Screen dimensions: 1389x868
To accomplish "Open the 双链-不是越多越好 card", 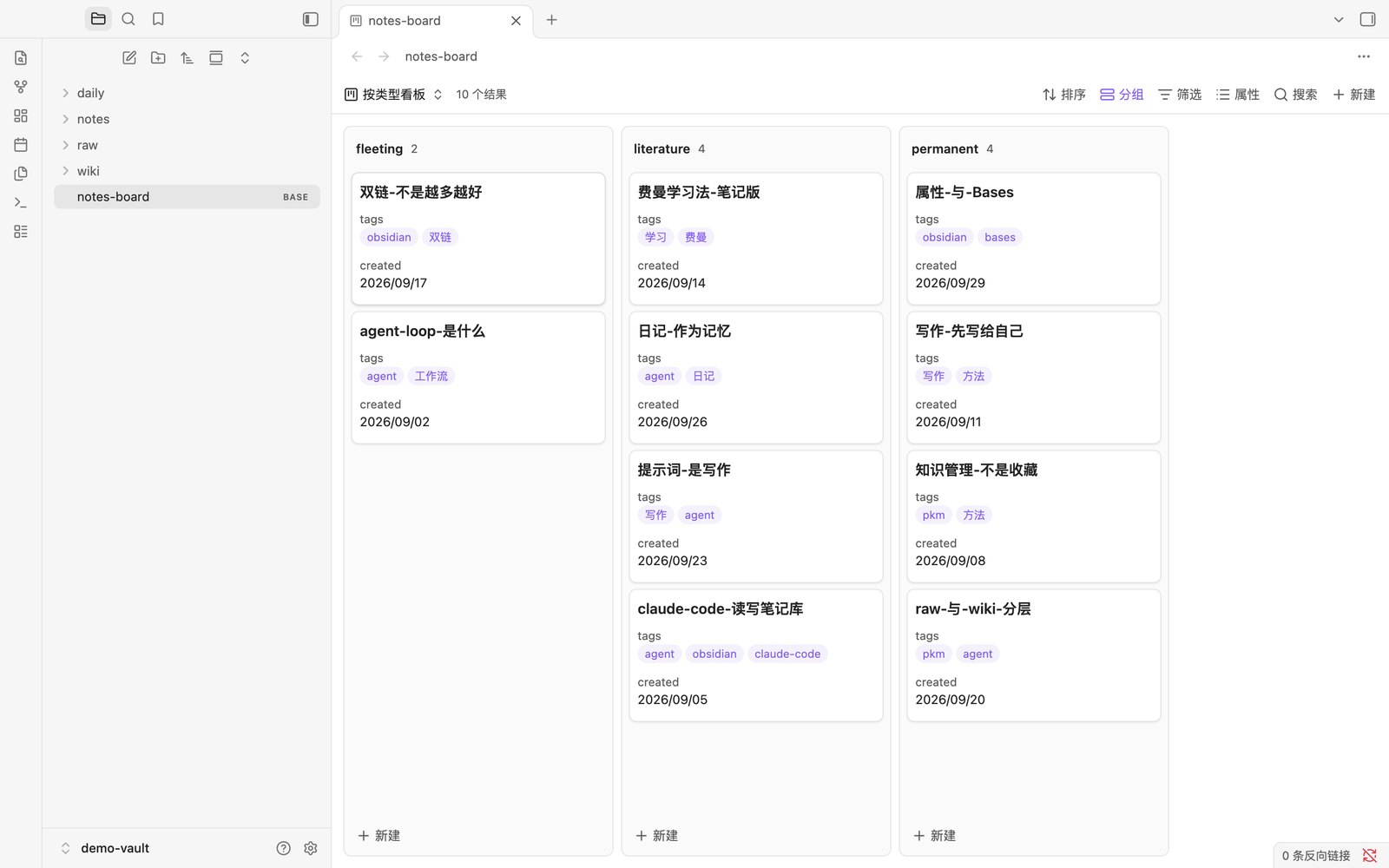I will 478,239.
